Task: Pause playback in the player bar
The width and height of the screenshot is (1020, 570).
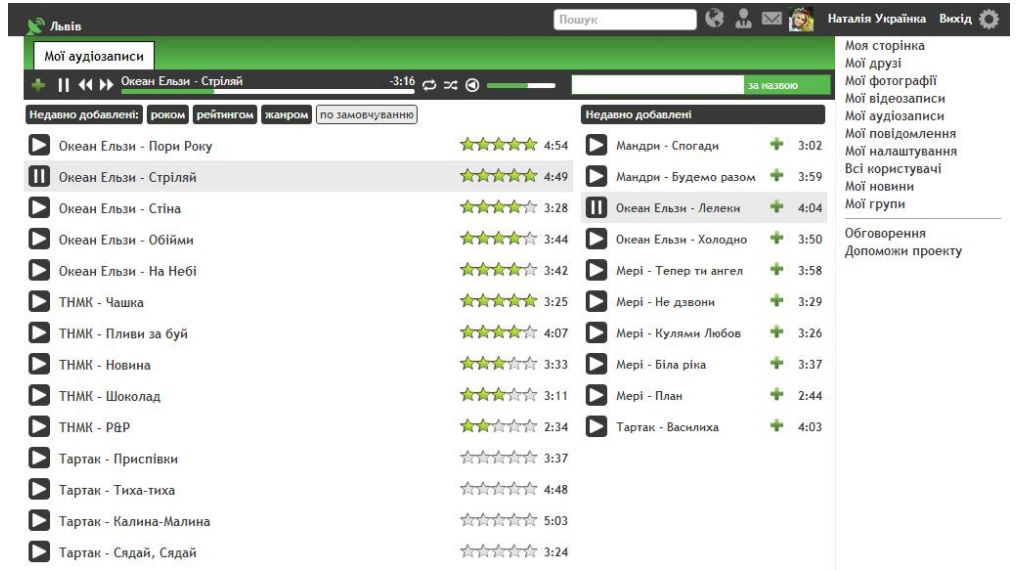Action: [63, 85]
